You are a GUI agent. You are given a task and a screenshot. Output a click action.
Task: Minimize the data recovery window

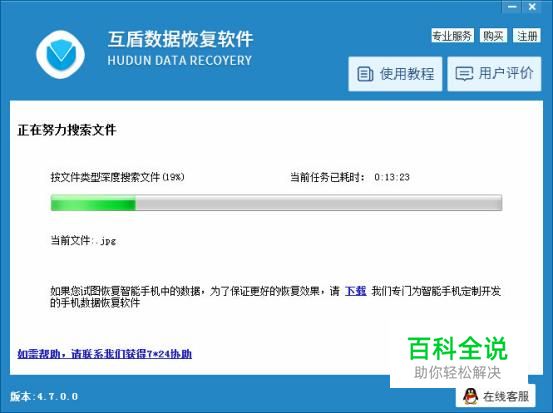pyautogui.click(x=512, y=7)
